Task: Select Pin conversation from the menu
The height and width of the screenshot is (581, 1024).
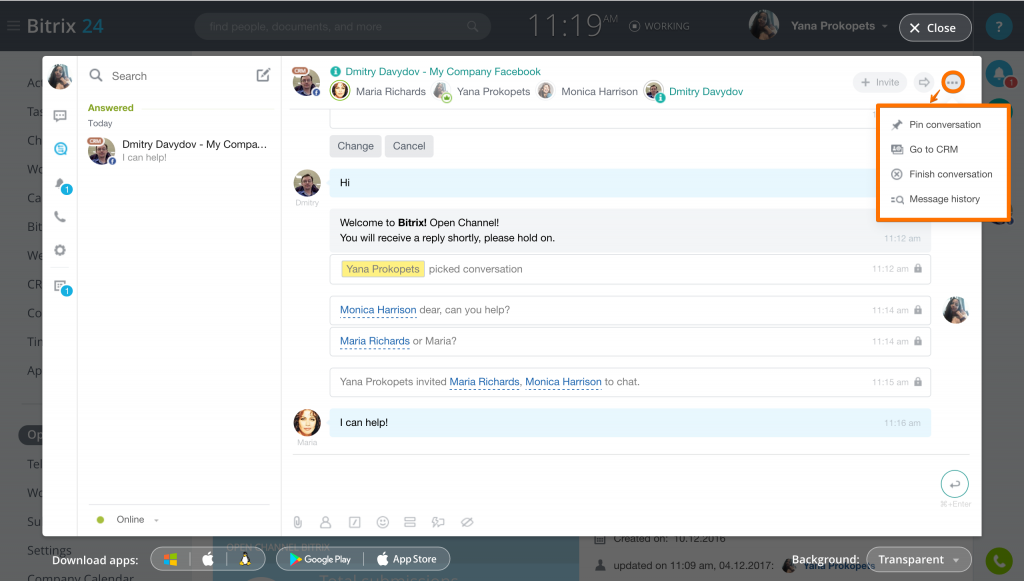Action: click(943, 125)
